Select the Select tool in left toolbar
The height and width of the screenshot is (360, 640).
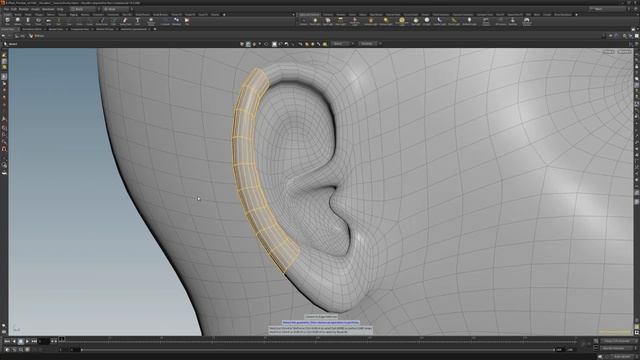point(4,77)
